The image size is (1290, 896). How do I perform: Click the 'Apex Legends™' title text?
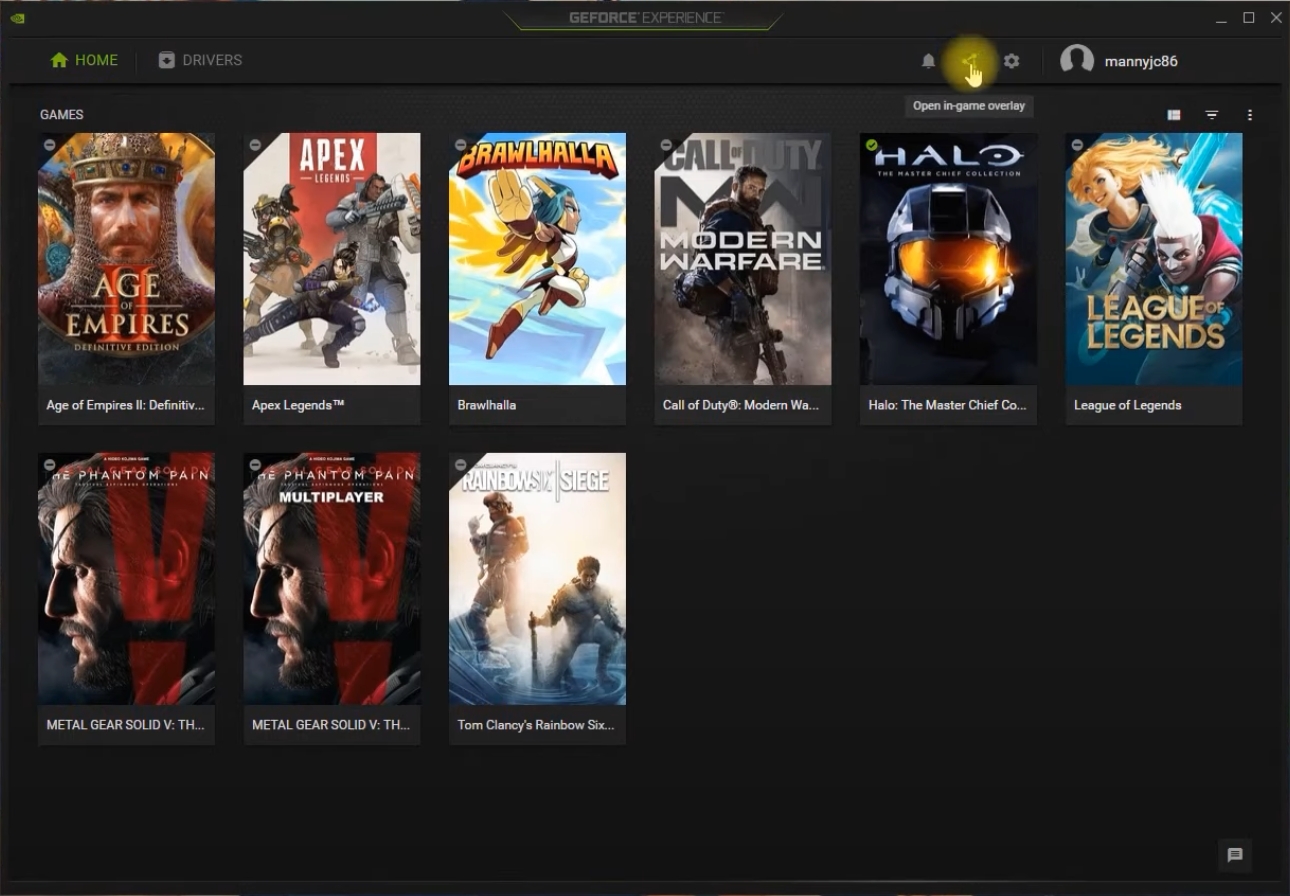click(x=298, y=405)
